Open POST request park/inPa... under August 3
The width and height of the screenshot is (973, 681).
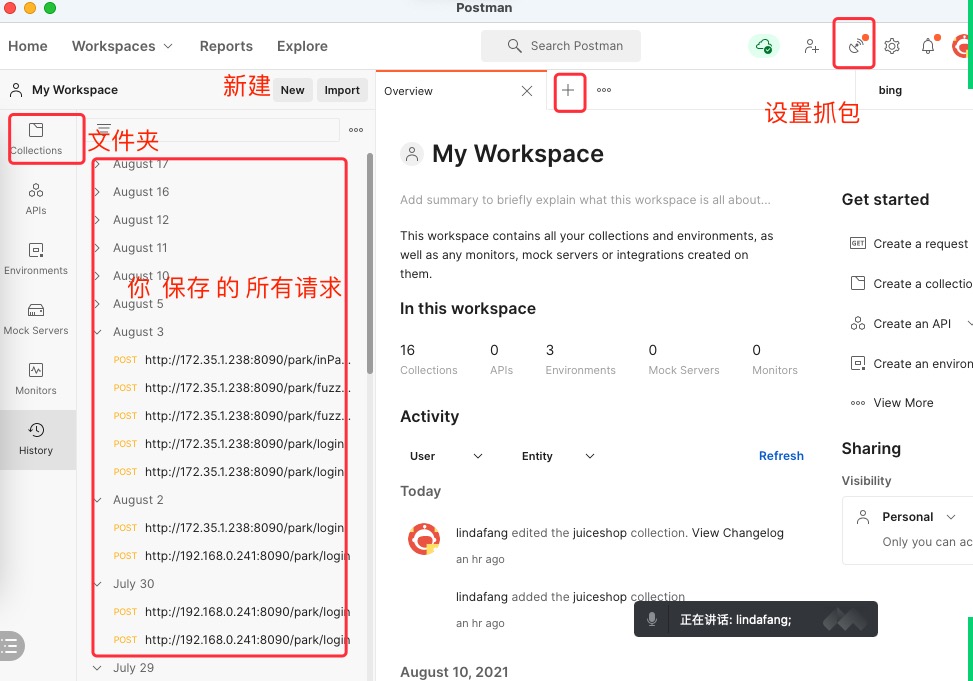pyautogui.click(x=231, y=359)
